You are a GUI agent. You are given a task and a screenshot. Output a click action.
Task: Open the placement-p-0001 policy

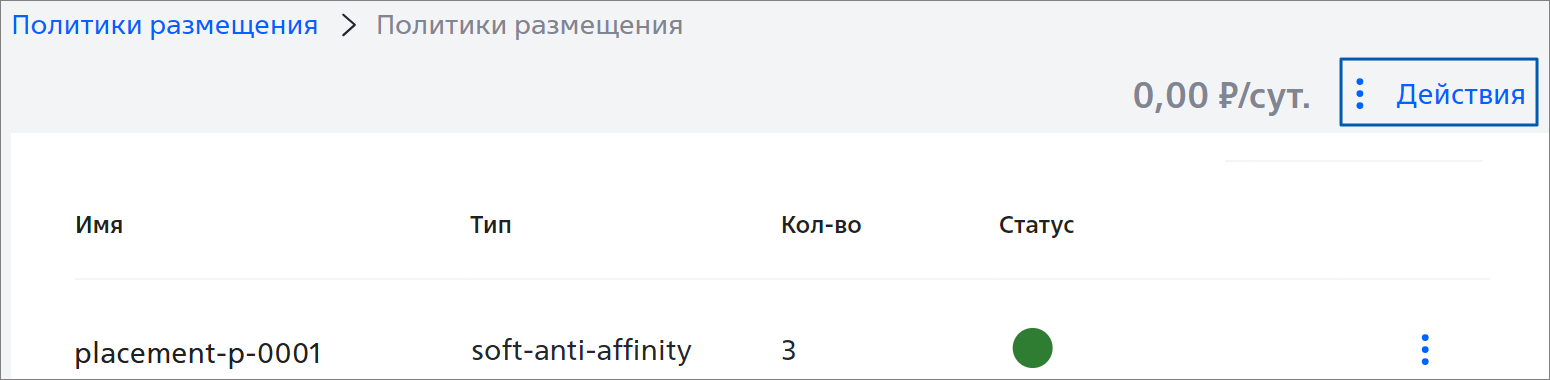(x=198, y=353)
